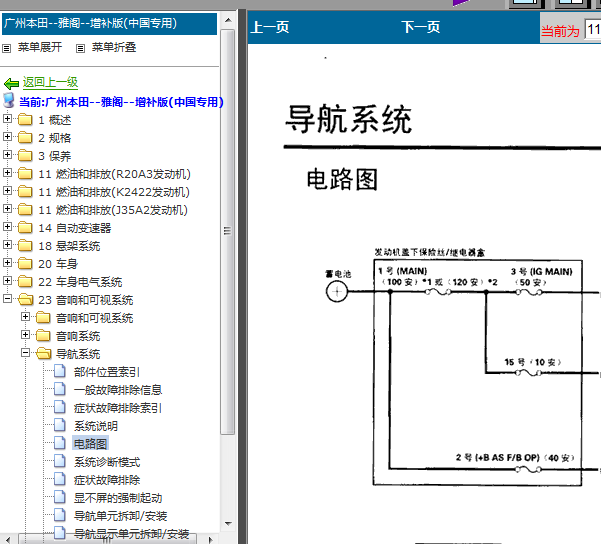Click the folder icon for 2 规格

[x=25, y=137]
